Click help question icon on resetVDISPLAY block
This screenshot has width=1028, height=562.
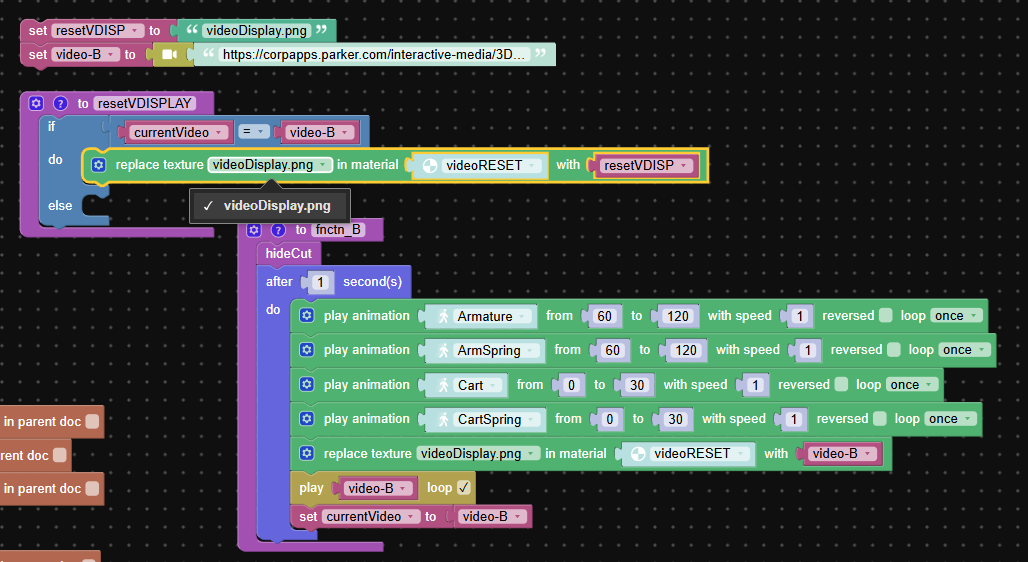click(60, 103)
